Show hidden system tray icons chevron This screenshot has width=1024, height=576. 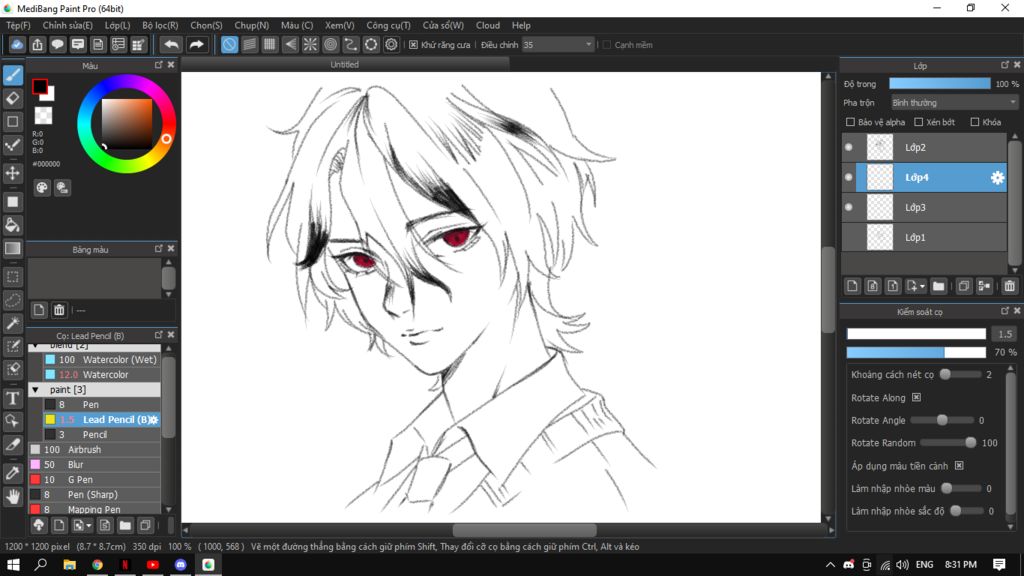tap(830, 564)
